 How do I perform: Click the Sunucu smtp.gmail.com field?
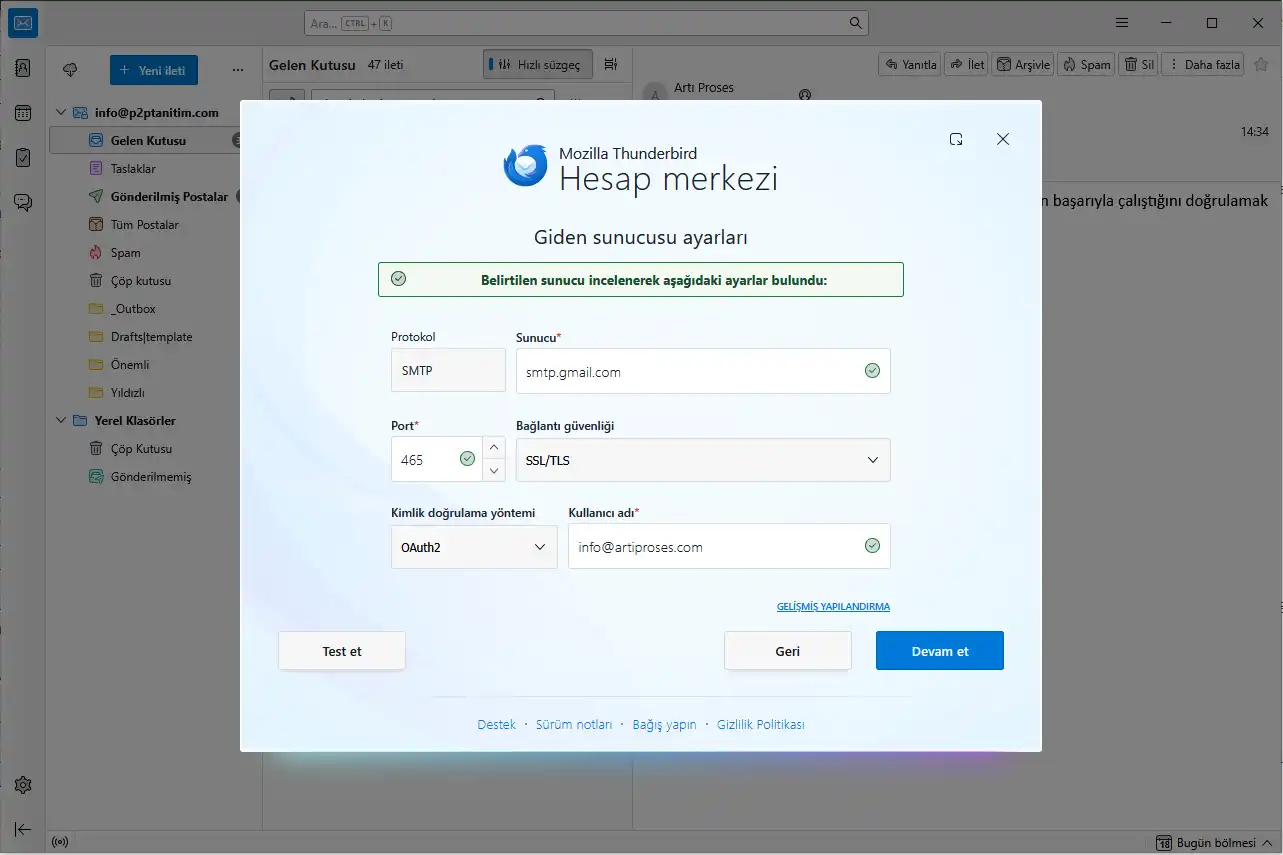tap(703, 371)
